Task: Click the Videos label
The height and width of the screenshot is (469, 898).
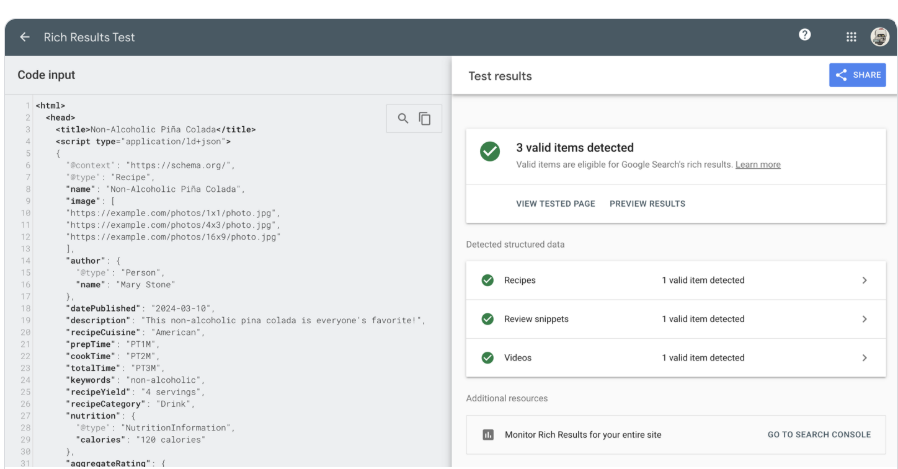Action: pyautogui.click(x=518, y=358)
